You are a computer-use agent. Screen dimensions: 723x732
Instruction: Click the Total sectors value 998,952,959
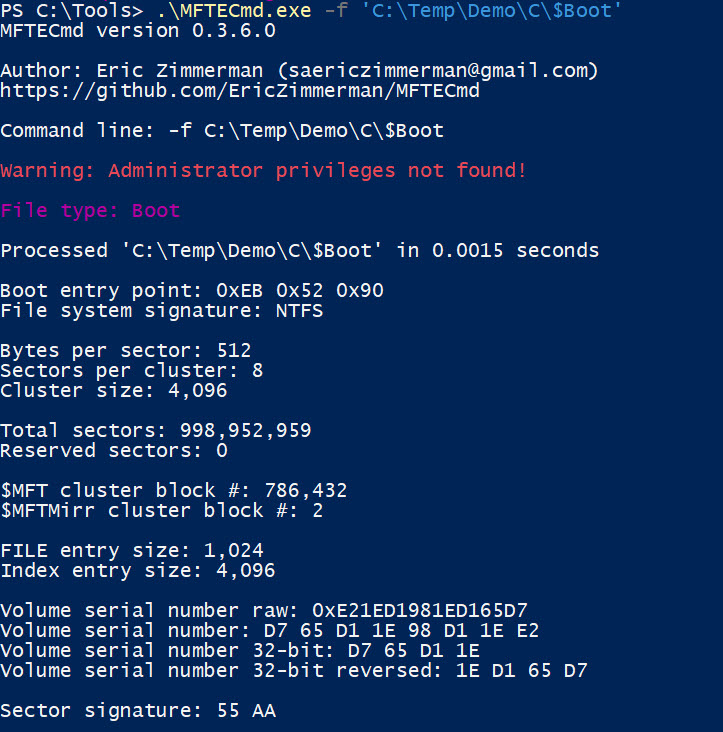[x=245, y=431]
